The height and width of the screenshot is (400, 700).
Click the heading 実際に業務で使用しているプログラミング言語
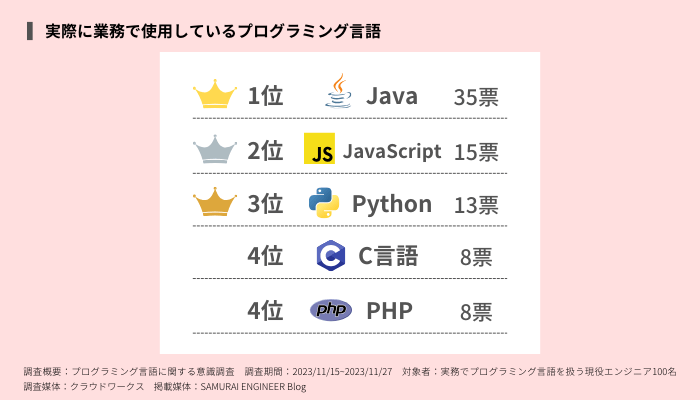(213, 31)
